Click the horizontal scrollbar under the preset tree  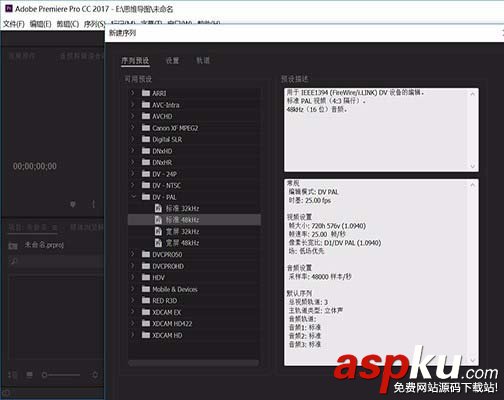(x=193, y=363)
